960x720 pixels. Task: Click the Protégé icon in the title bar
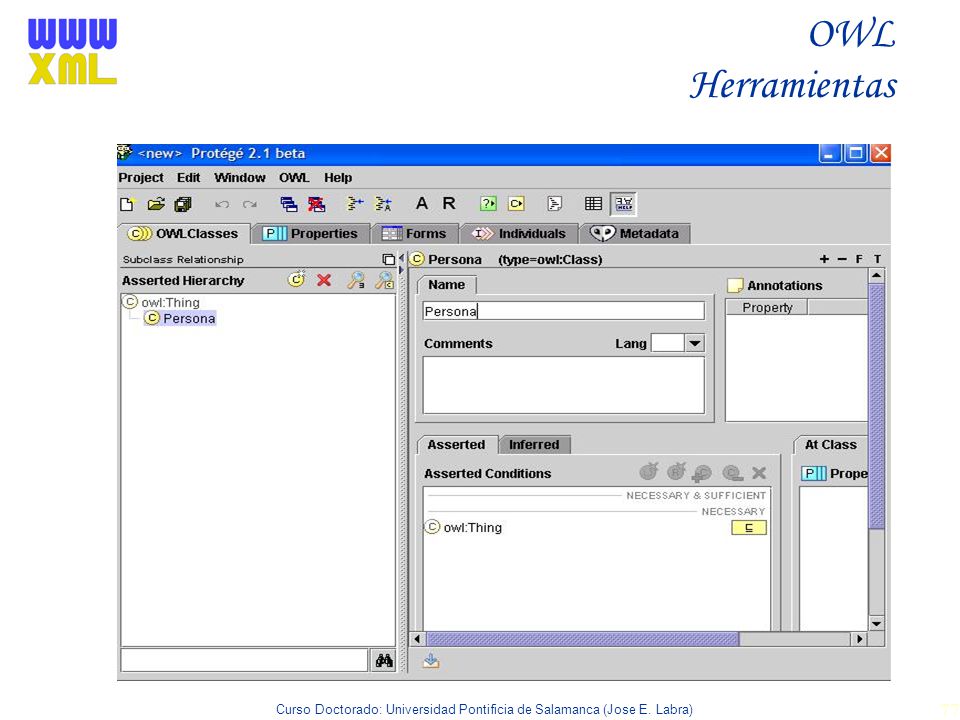[x=125, y=152]
